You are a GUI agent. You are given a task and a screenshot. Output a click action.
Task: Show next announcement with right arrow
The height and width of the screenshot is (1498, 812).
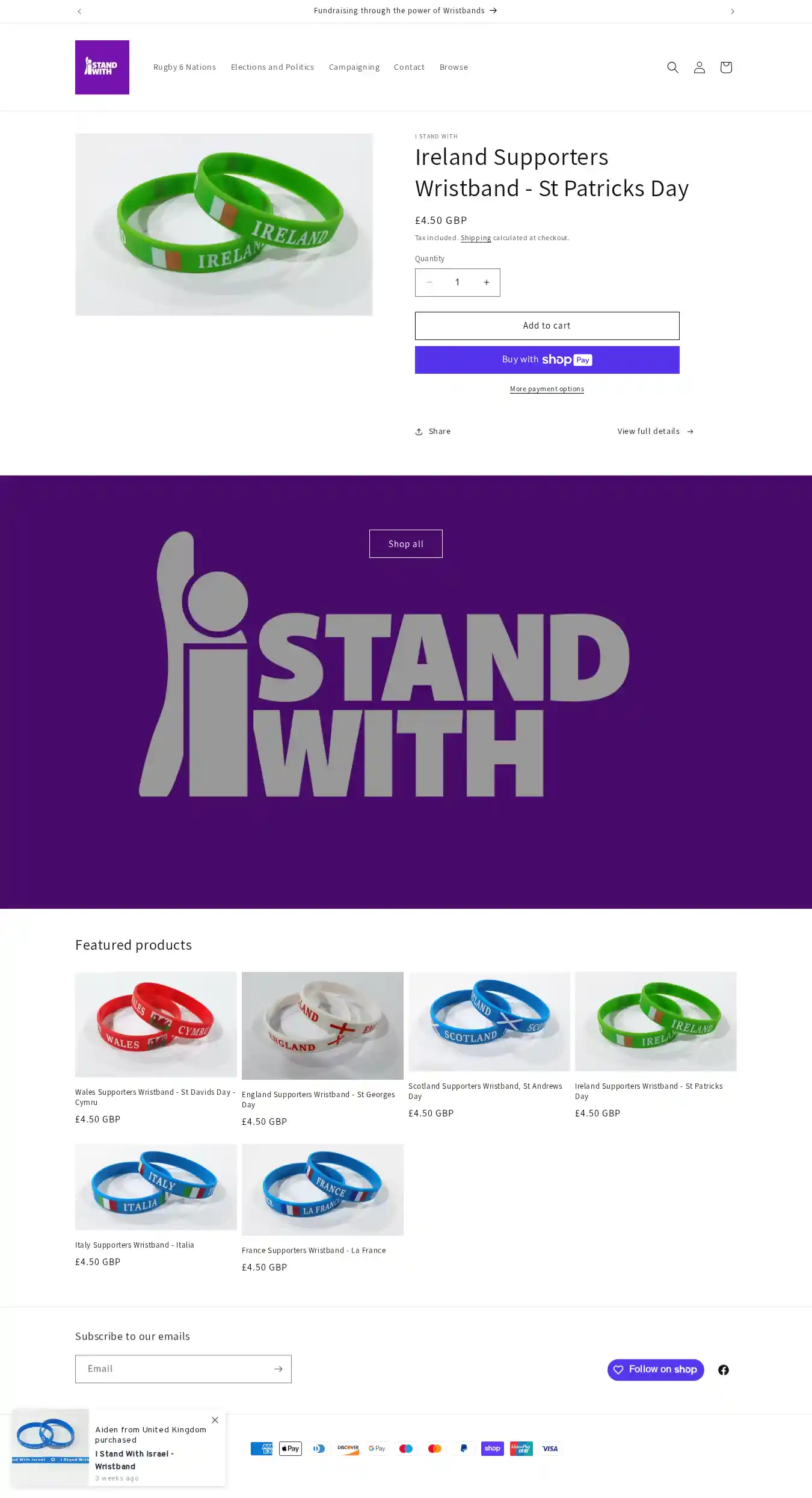(x=732, y=11)
